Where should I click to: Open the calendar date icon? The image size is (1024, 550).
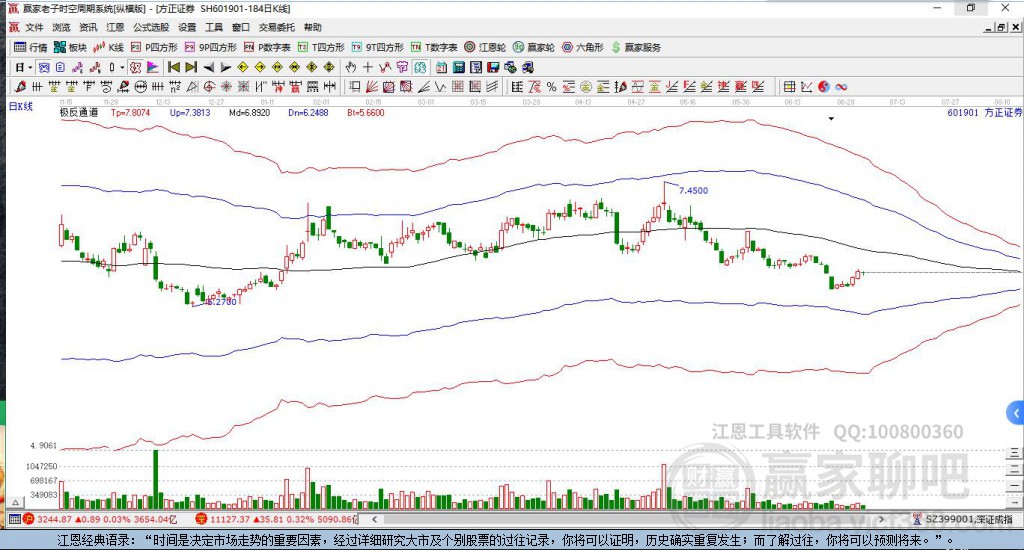tap(441, 67)
